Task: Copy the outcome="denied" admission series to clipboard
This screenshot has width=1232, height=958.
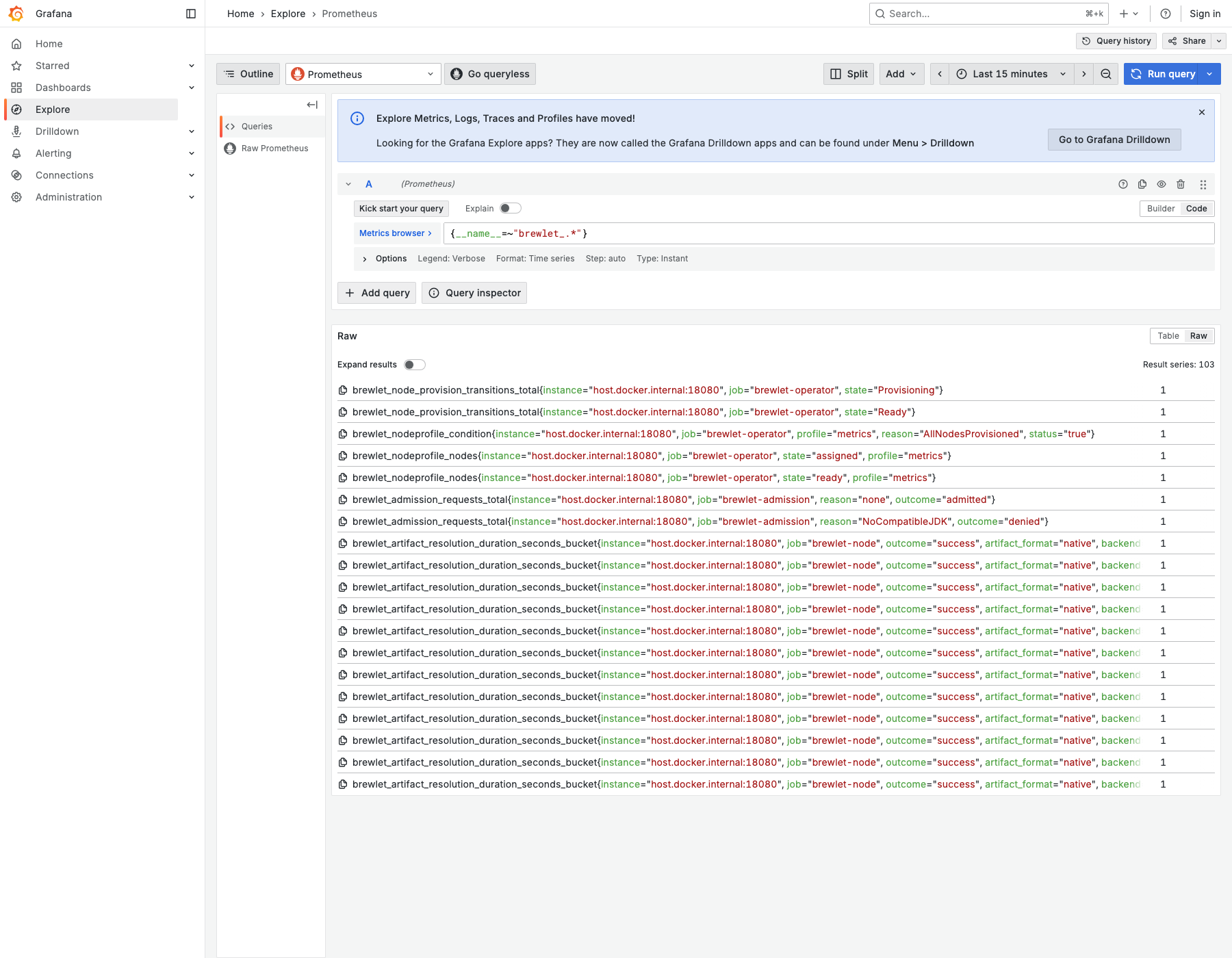Action: tap(343, 521)
